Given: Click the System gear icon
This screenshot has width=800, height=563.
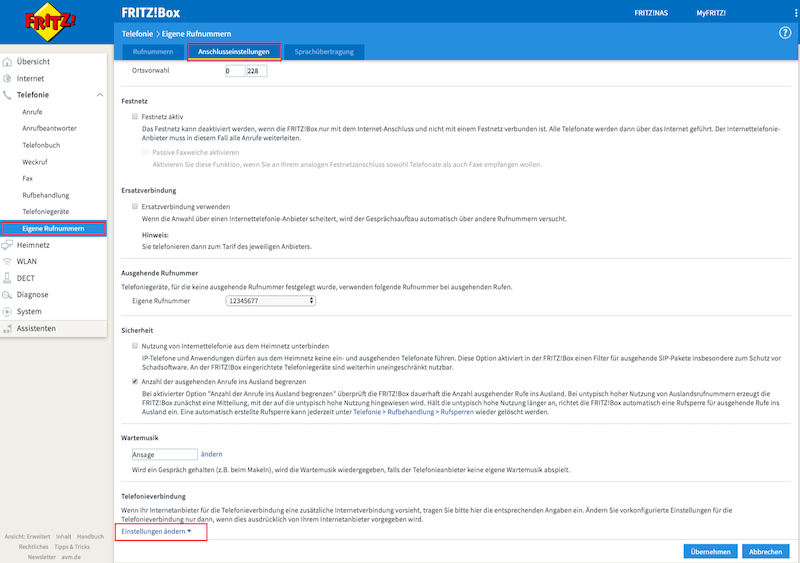Looking at the screenshot, I should [x=7, y=311].
